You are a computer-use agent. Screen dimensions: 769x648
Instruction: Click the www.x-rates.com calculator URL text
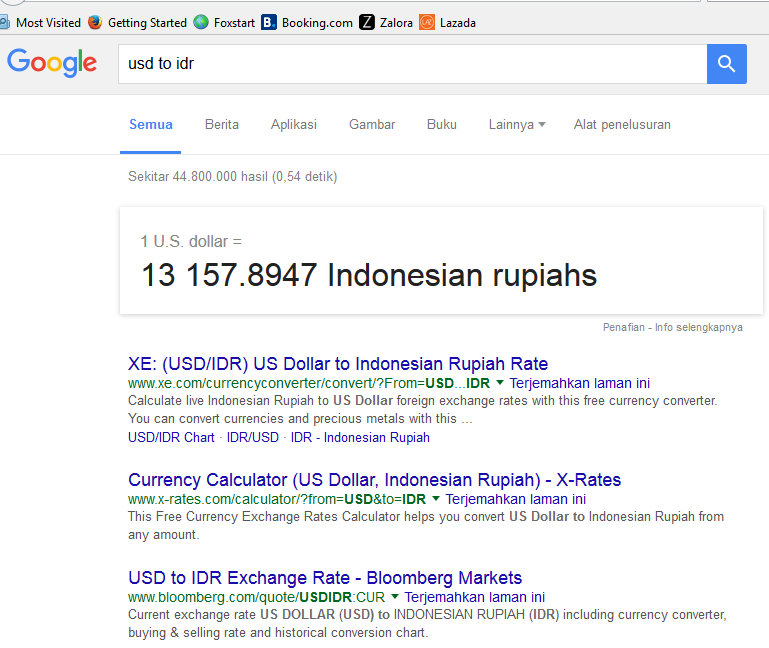pos(277,499)
